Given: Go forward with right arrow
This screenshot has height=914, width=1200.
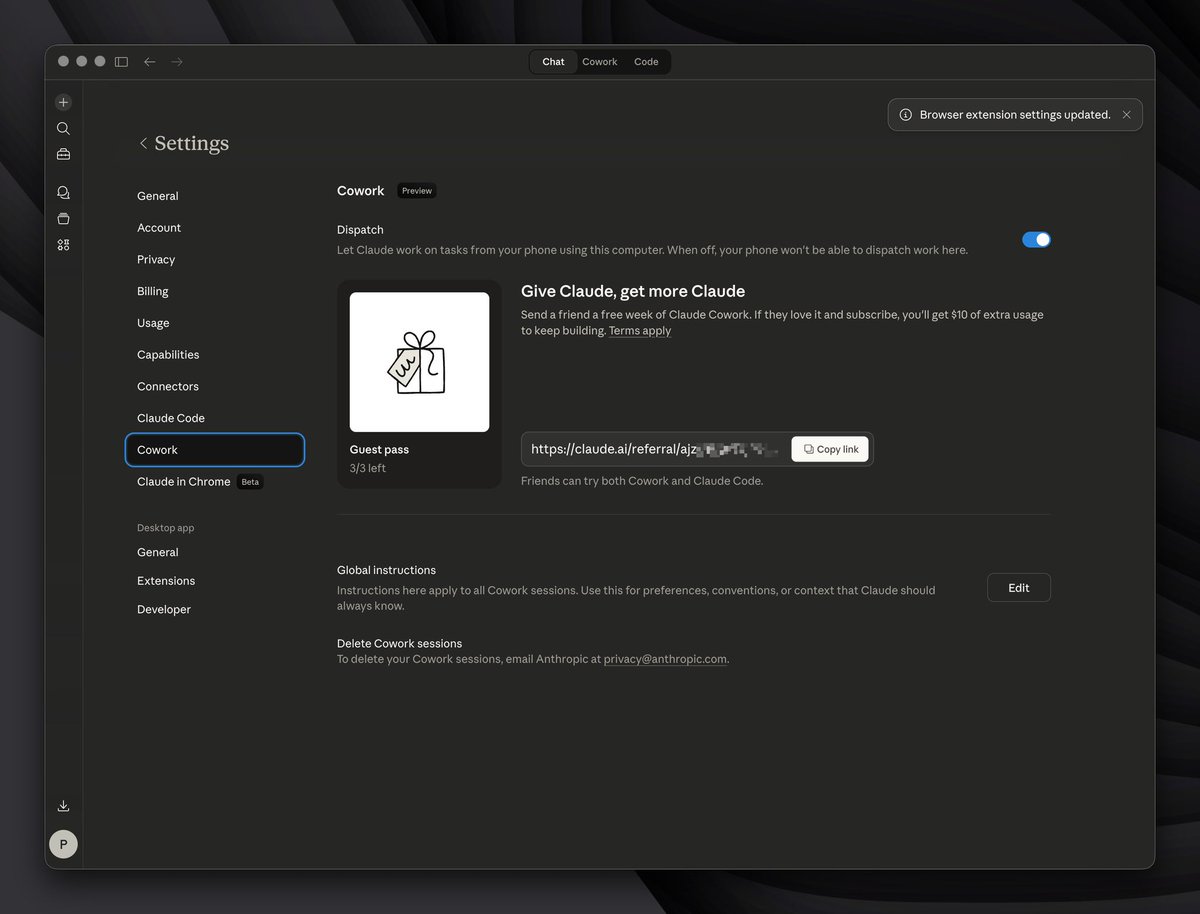Looking at the screenshot, I should (177, 62).
